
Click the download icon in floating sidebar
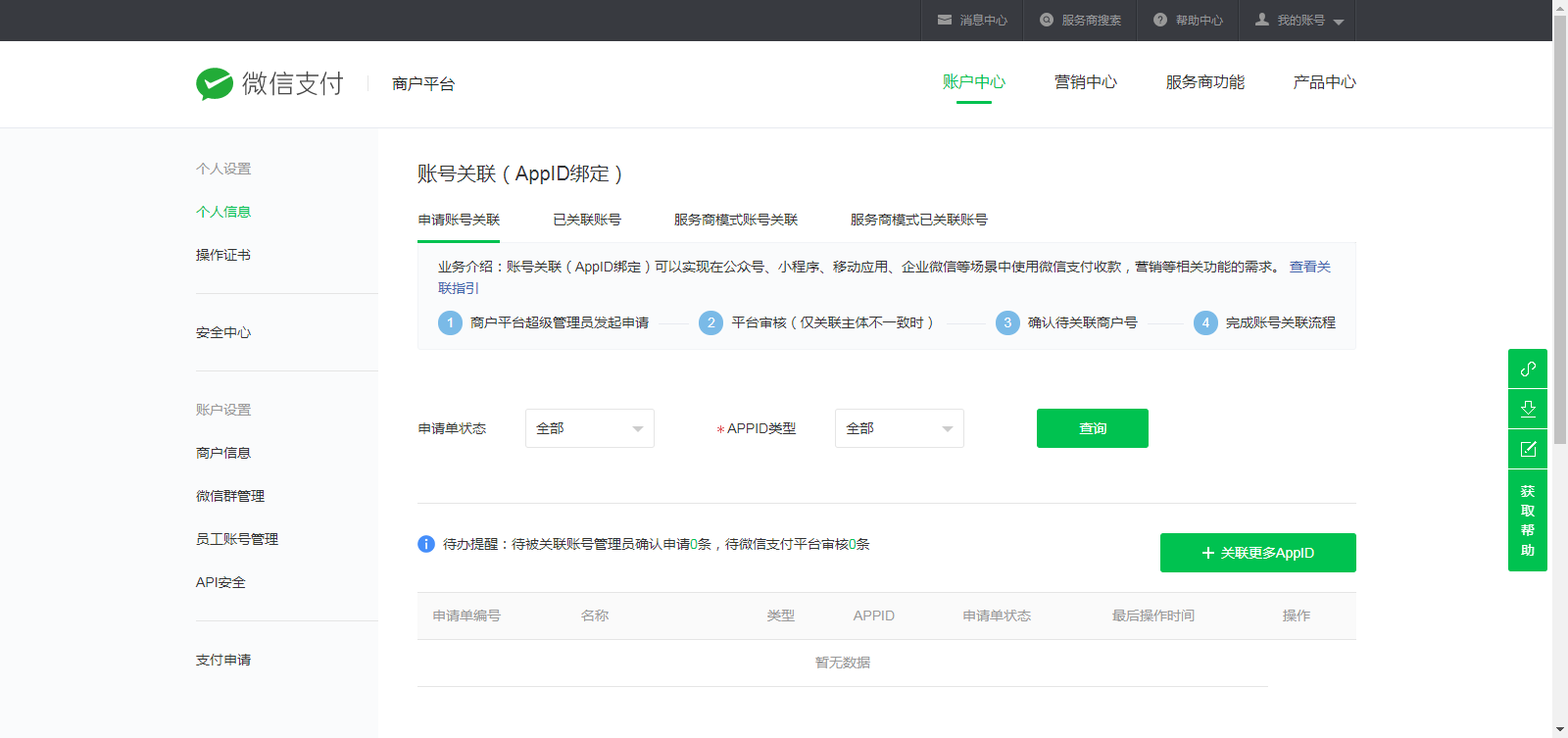point(1528,409)
